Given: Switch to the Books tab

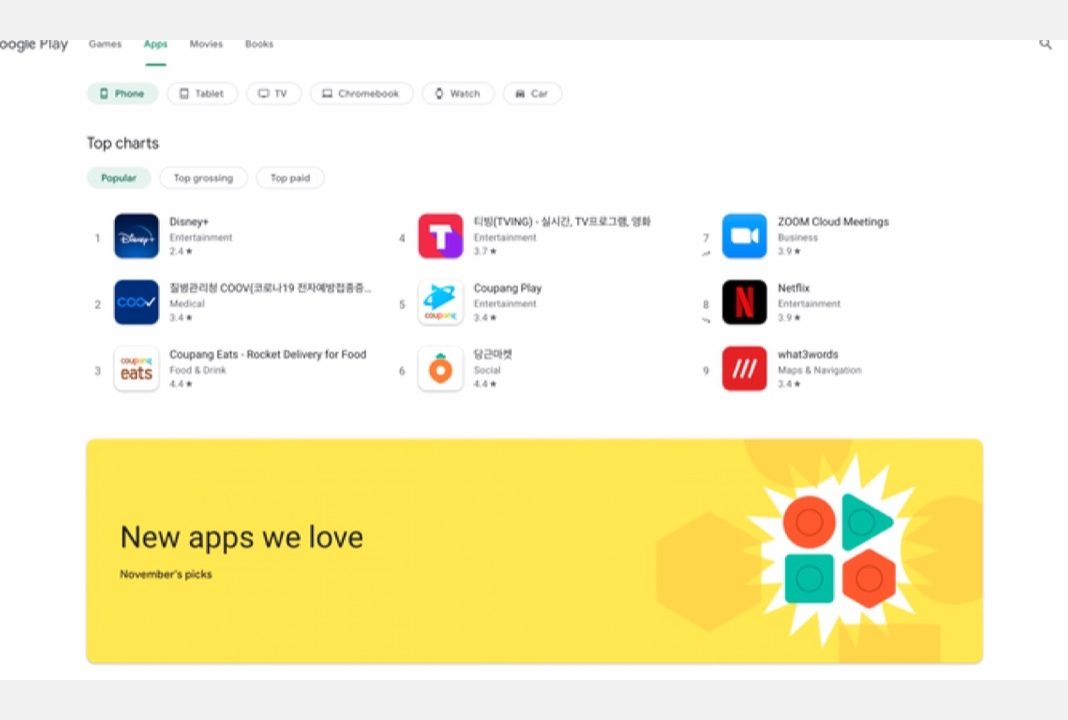Looking at the screenshot, I should pos(259,44).
